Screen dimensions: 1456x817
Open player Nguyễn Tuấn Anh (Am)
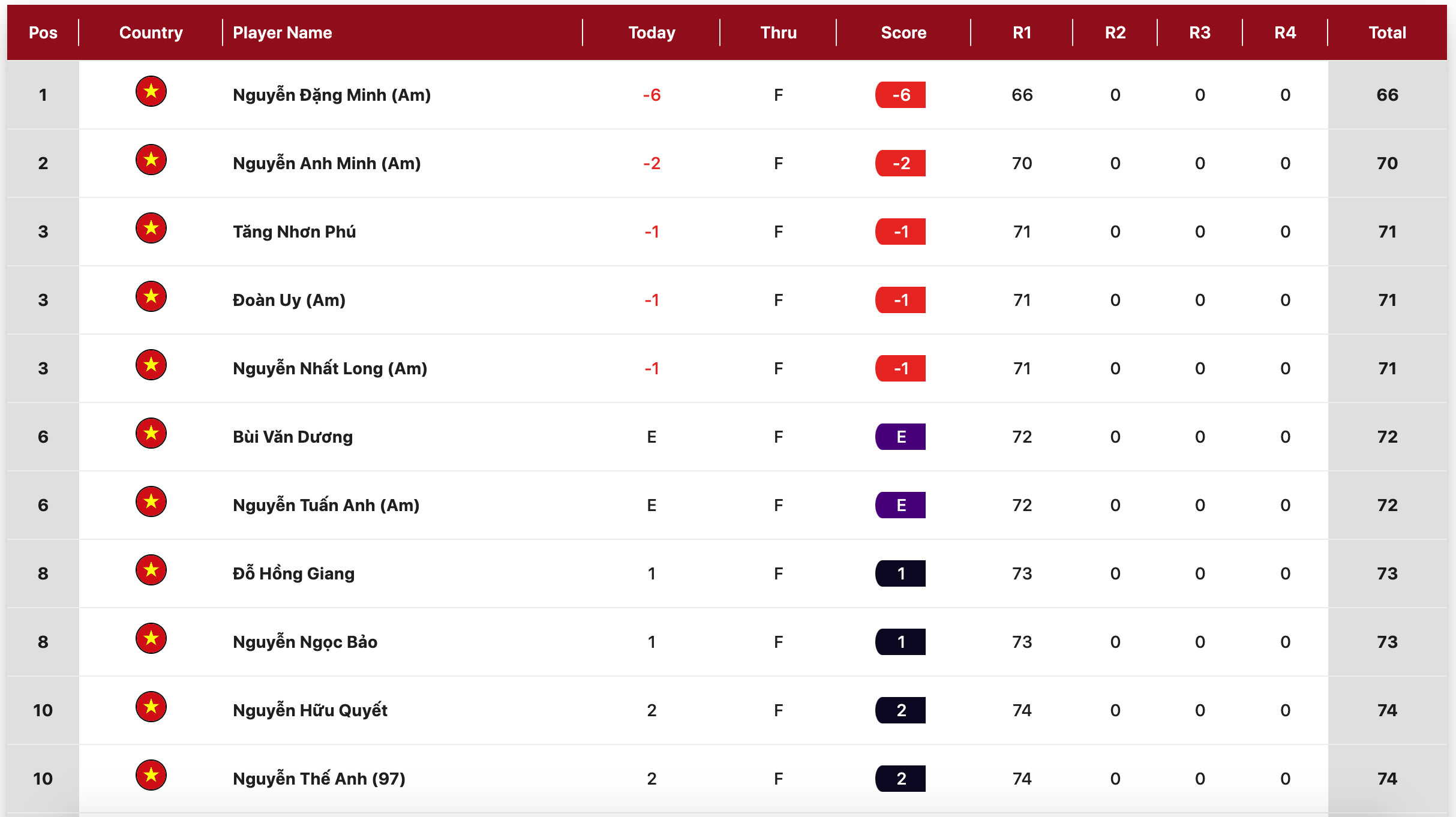click(x=326, y=505)
